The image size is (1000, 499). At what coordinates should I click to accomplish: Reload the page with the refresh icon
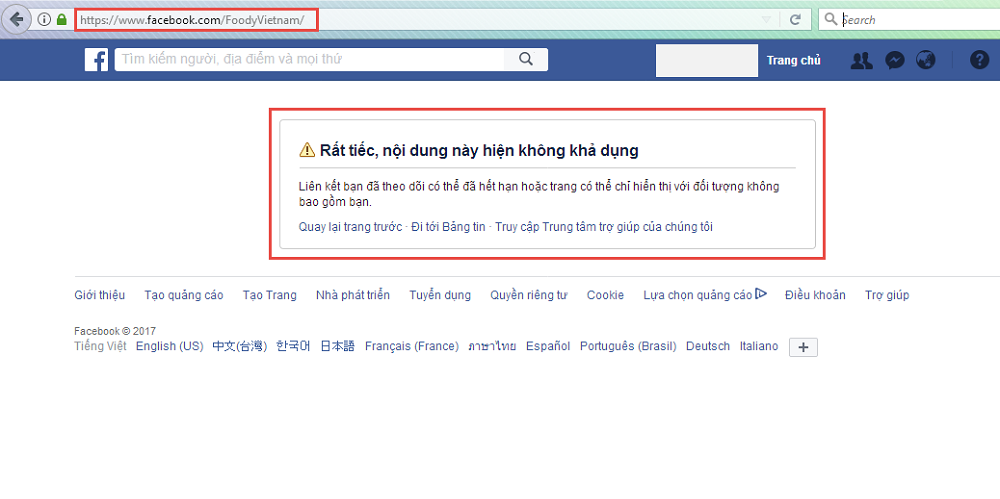pyautogui.click(x=795, y=19)
